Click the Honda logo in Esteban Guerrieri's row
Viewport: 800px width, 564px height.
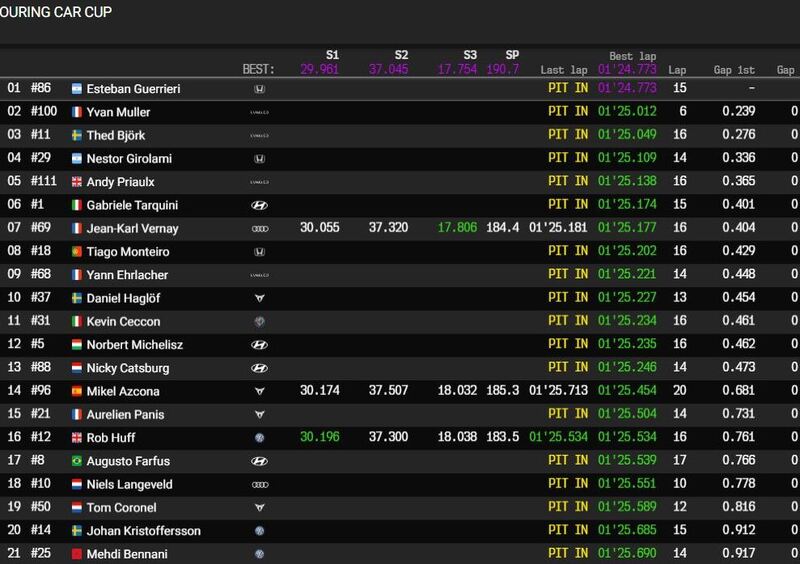click(259, 89)
